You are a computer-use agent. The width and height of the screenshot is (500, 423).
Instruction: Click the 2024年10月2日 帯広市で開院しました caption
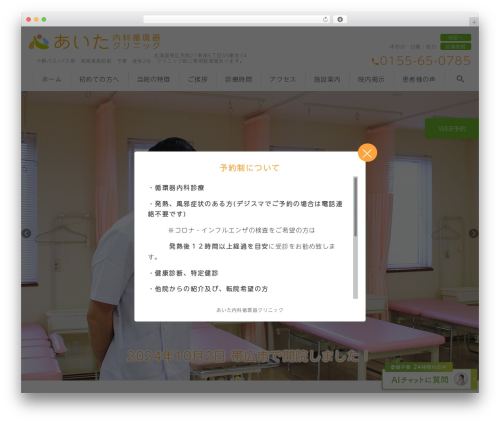pos(248,356)
